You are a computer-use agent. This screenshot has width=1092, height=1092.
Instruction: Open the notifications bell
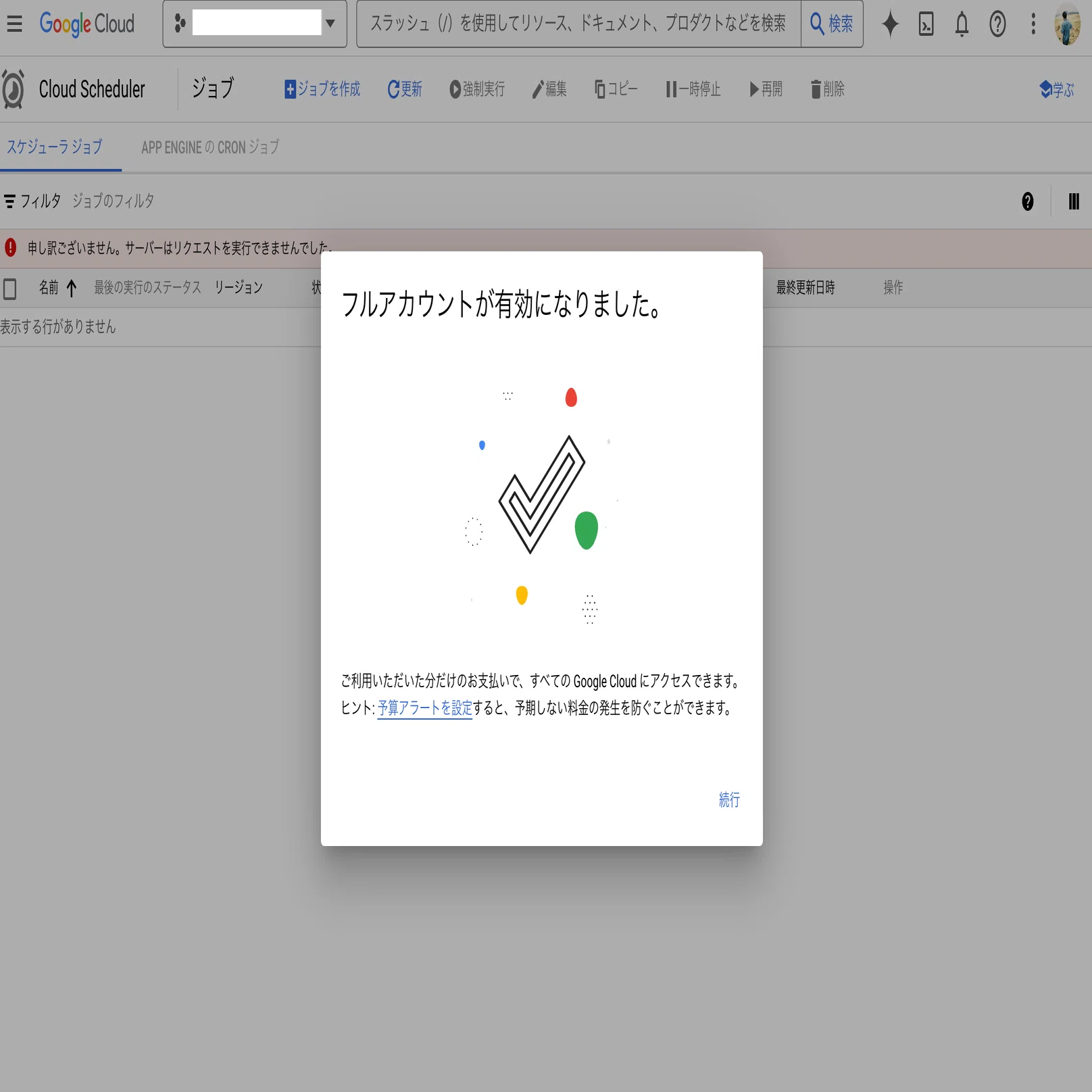click(962, 24)
